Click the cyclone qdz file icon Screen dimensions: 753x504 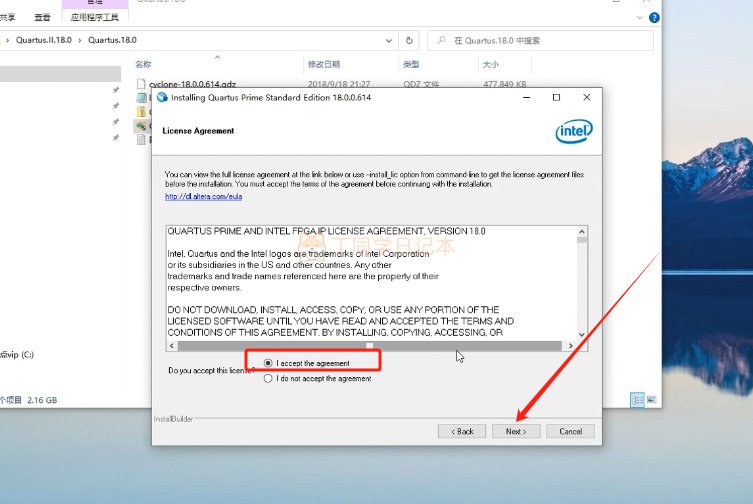(x=141, y=84)
